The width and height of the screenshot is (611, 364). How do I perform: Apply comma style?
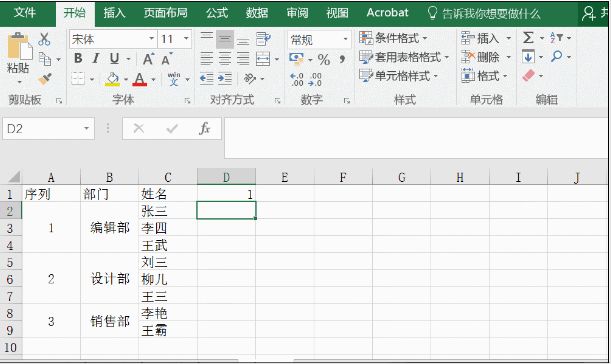coord(342,59)
